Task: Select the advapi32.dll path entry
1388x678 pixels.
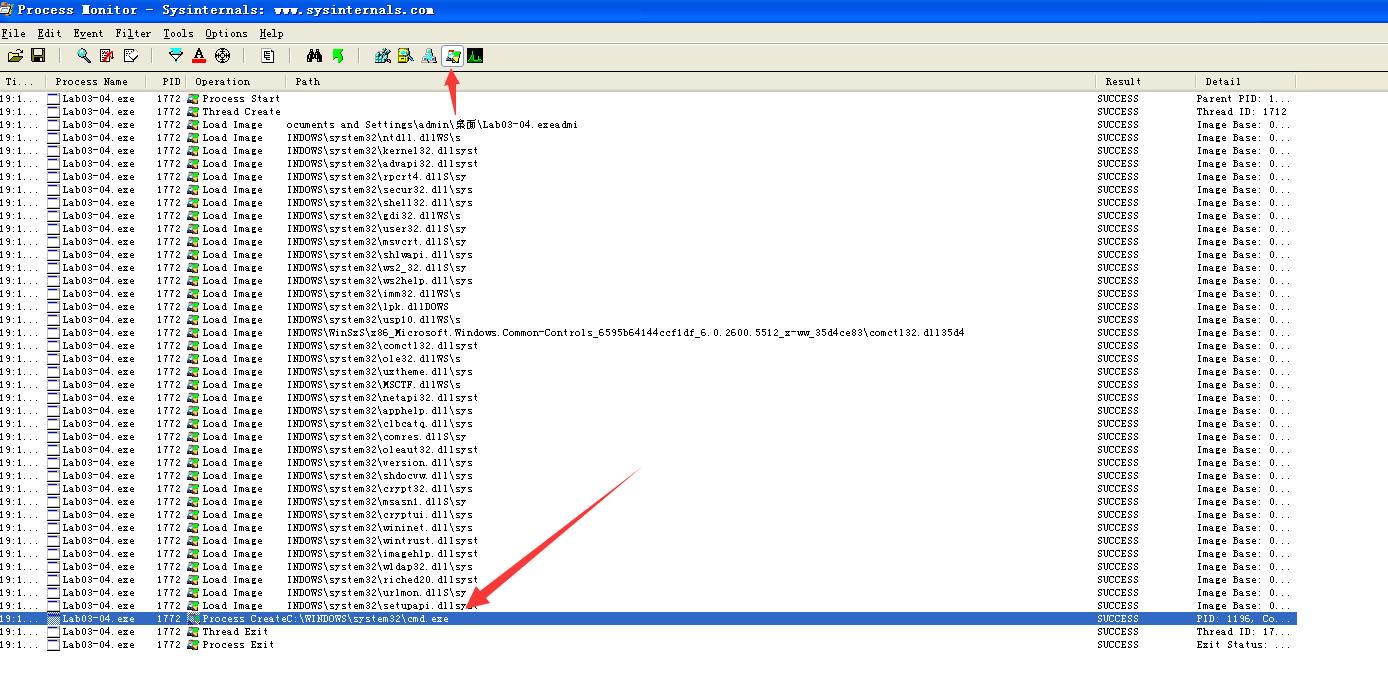Action: pos(382,164)
